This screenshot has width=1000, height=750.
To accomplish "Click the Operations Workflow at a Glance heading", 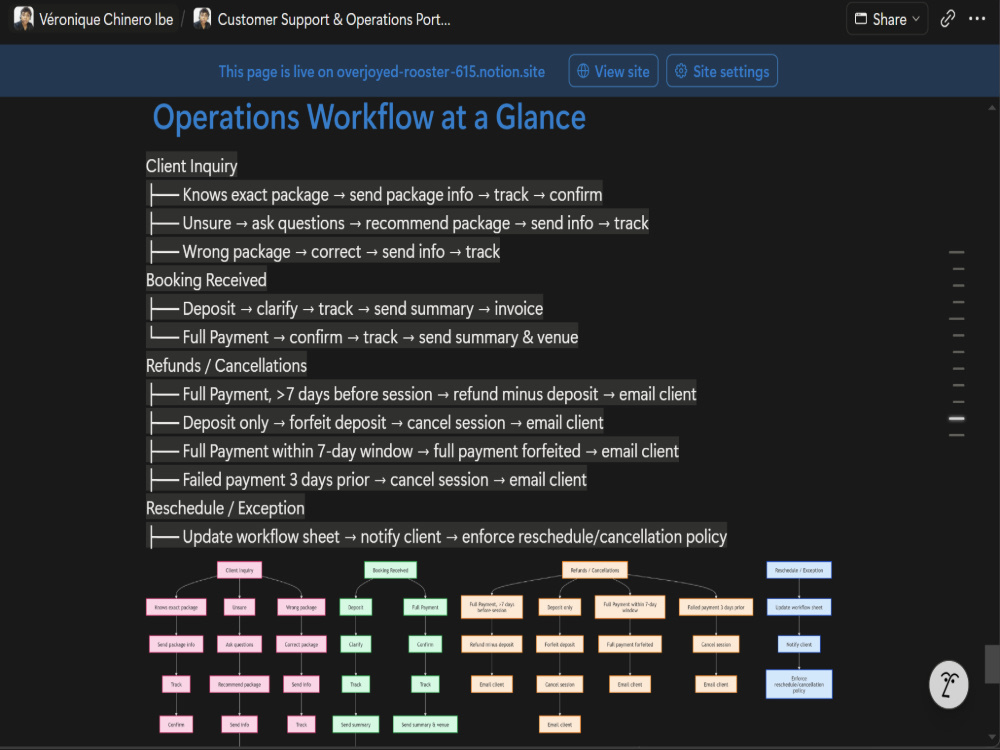I will (369, 117).
